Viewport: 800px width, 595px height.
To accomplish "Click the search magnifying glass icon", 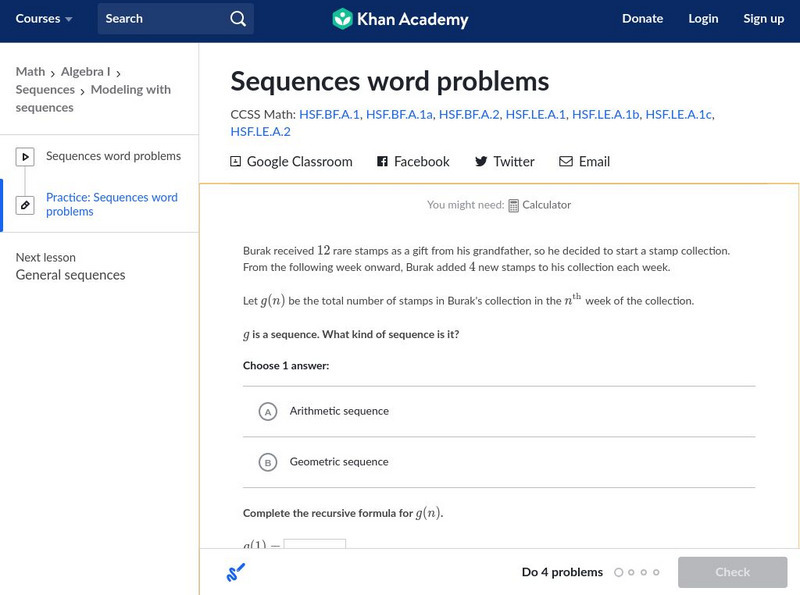I will pyautogui.click(x=237, y=19).
